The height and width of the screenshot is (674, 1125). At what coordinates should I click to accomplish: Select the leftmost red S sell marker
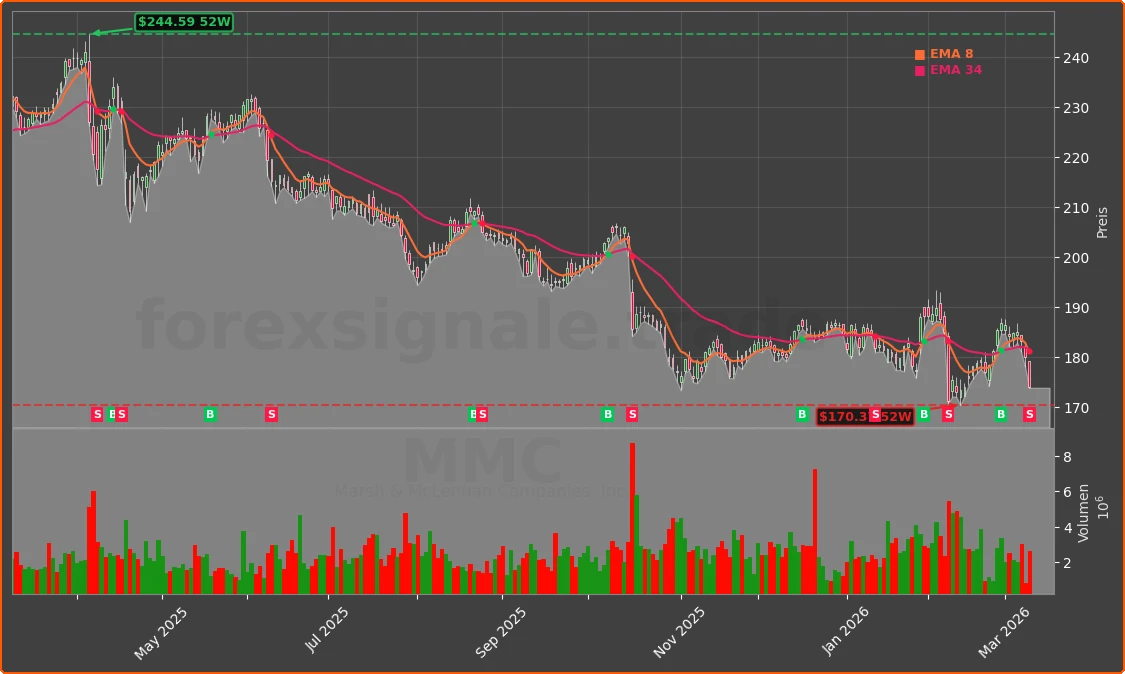pyautogui.click(x=97, y=413)
